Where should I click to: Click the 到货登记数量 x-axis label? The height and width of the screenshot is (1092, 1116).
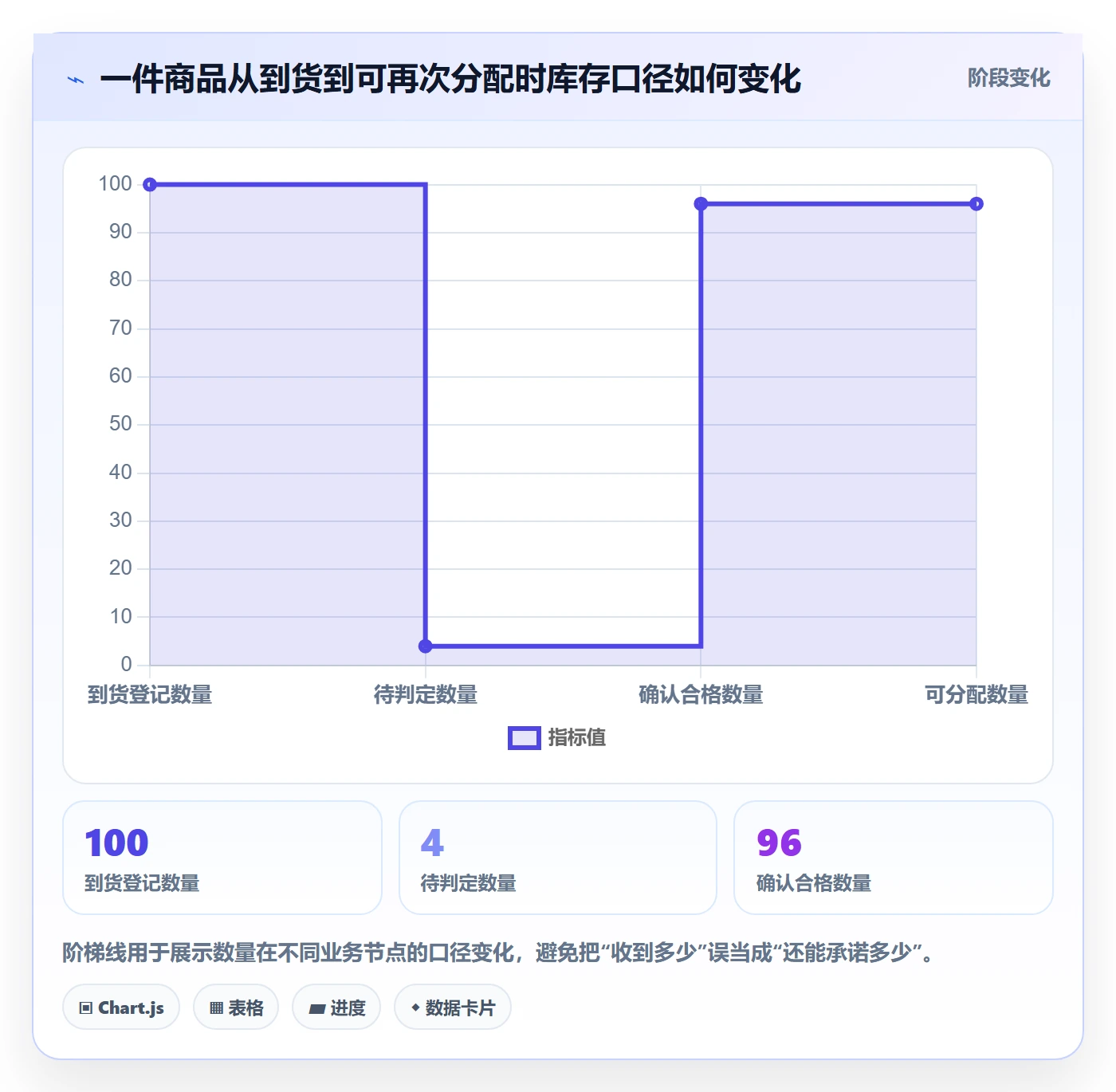coord(150,694)
